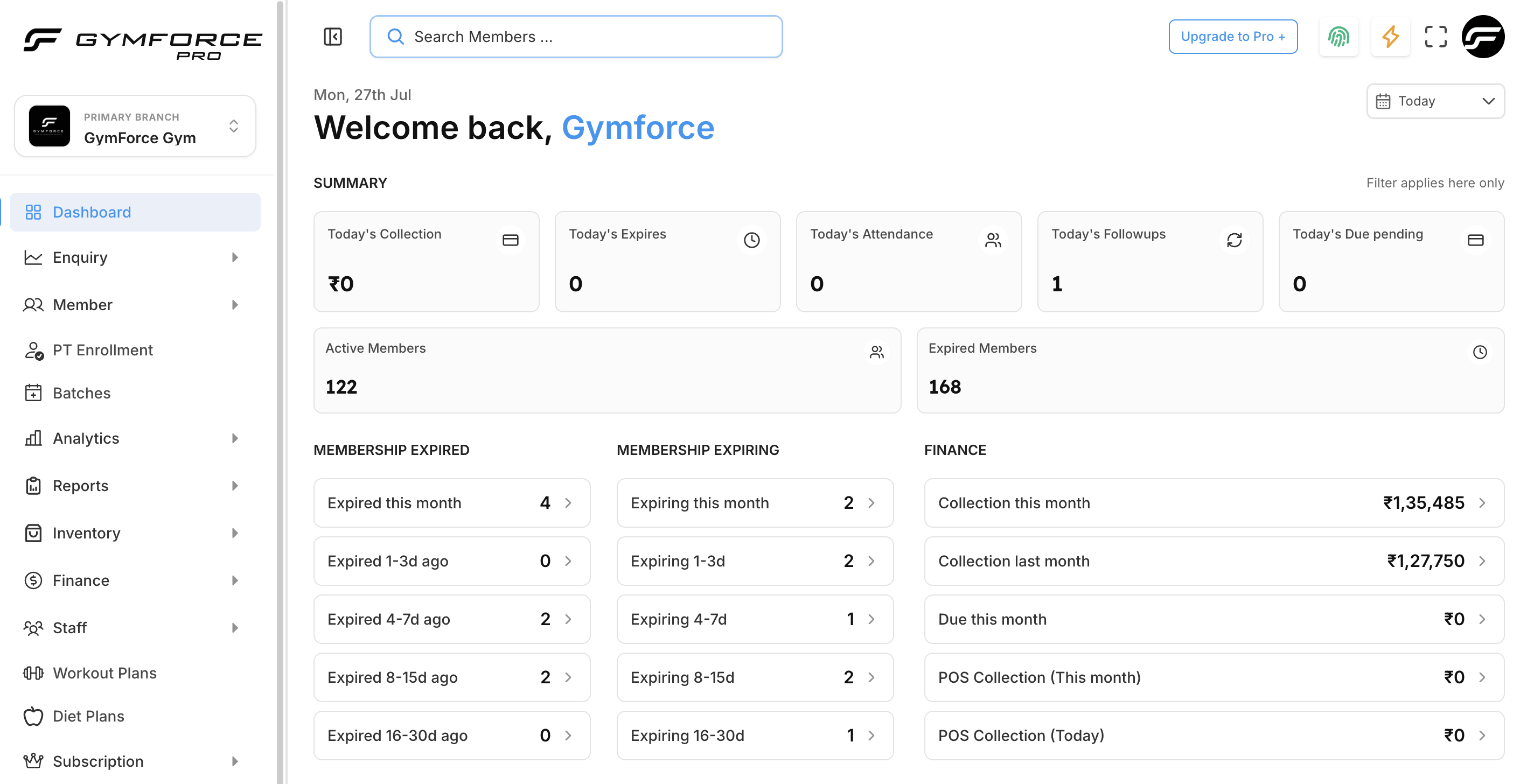
Task: Open the Today date filter dropdown
Action: 1435,101
